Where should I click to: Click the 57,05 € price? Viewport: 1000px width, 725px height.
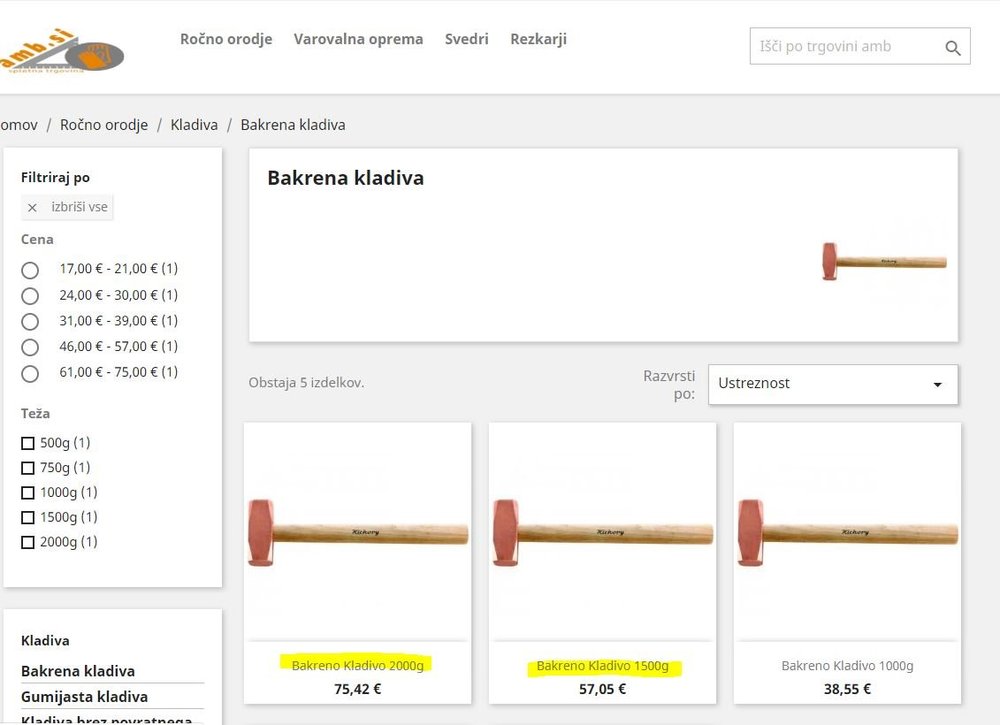(x=603, y=689)
